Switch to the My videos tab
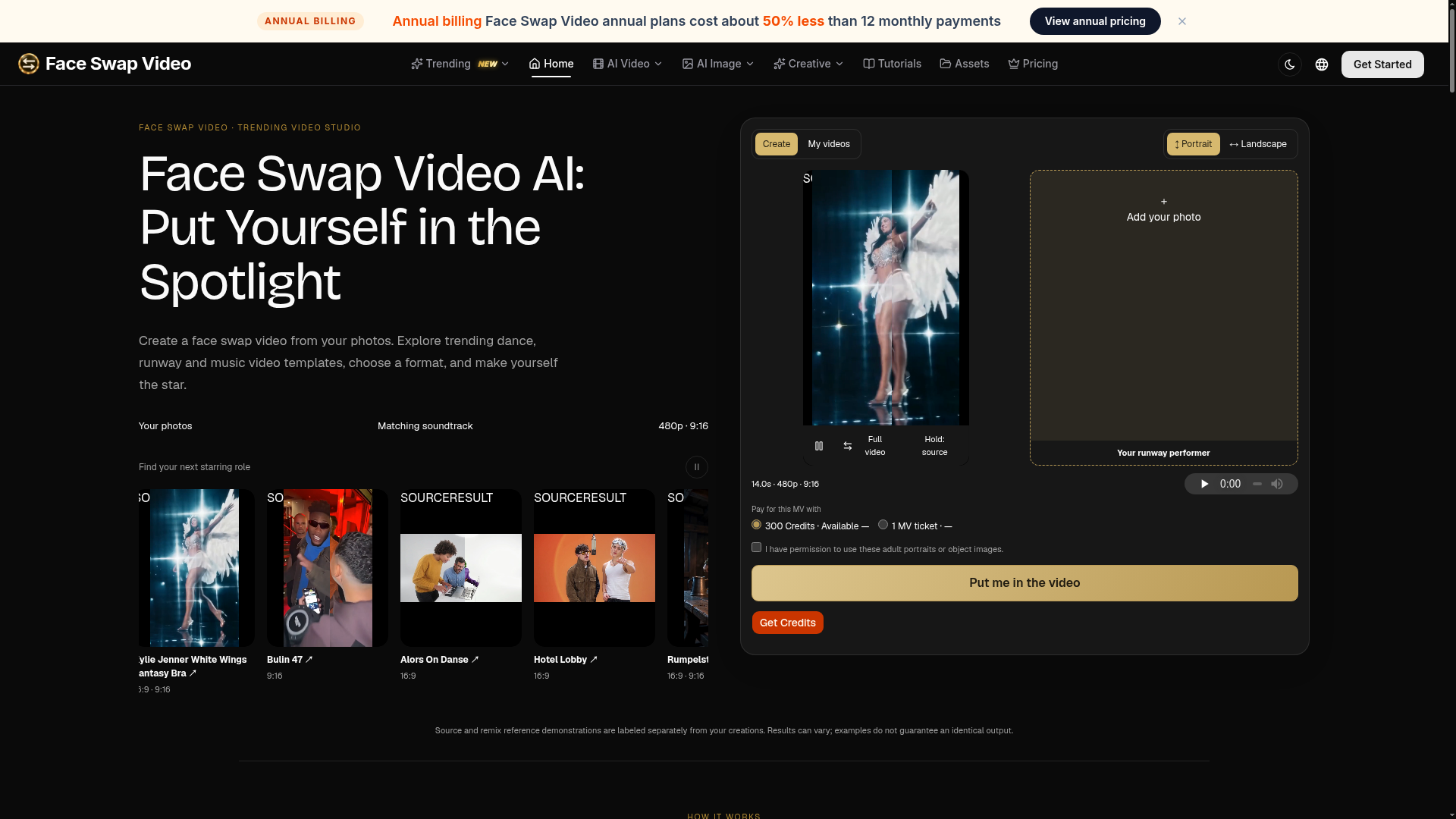 click(829, 144)
